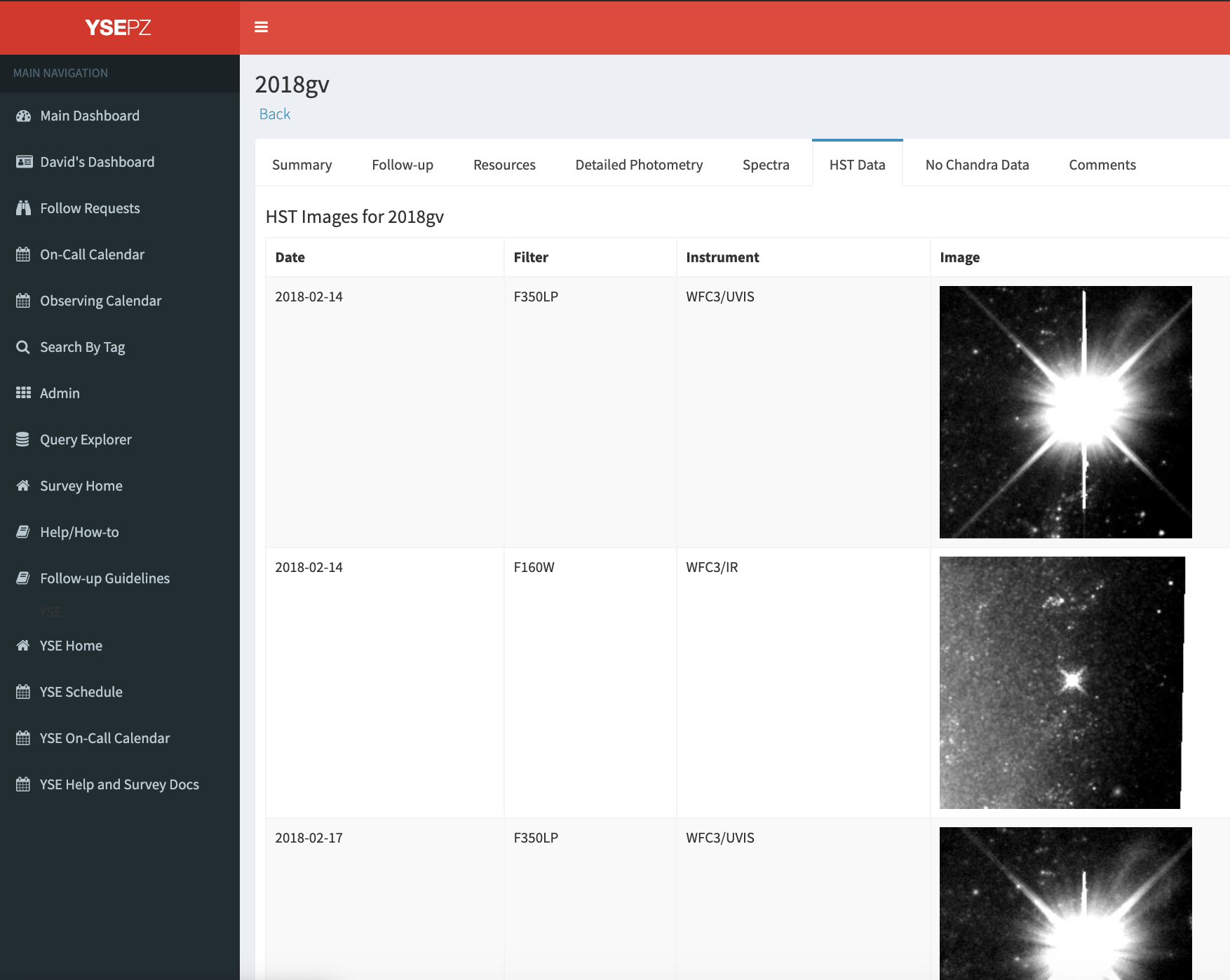
Task: Switch to the Spectra tab
Action: coord(766,165)
